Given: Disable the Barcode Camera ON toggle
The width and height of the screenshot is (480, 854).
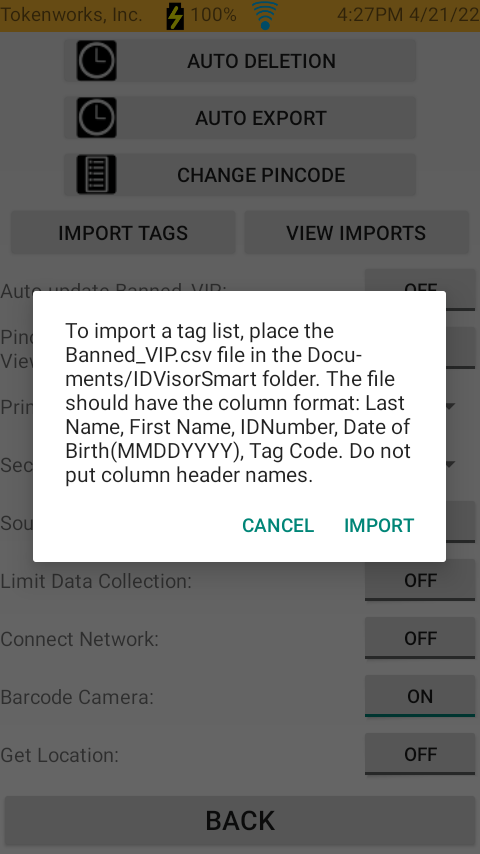Looking at the screenshot, I should pyautogui.click(x=420, y=696).
